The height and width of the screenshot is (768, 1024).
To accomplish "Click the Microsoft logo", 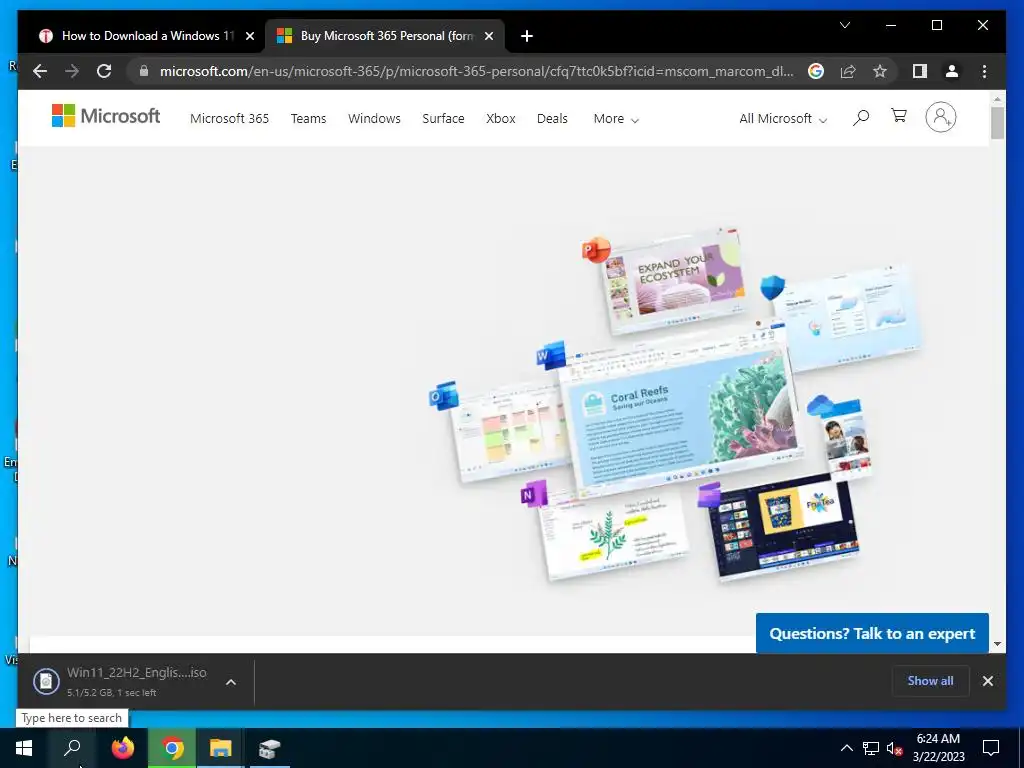I will pos(106,116).
